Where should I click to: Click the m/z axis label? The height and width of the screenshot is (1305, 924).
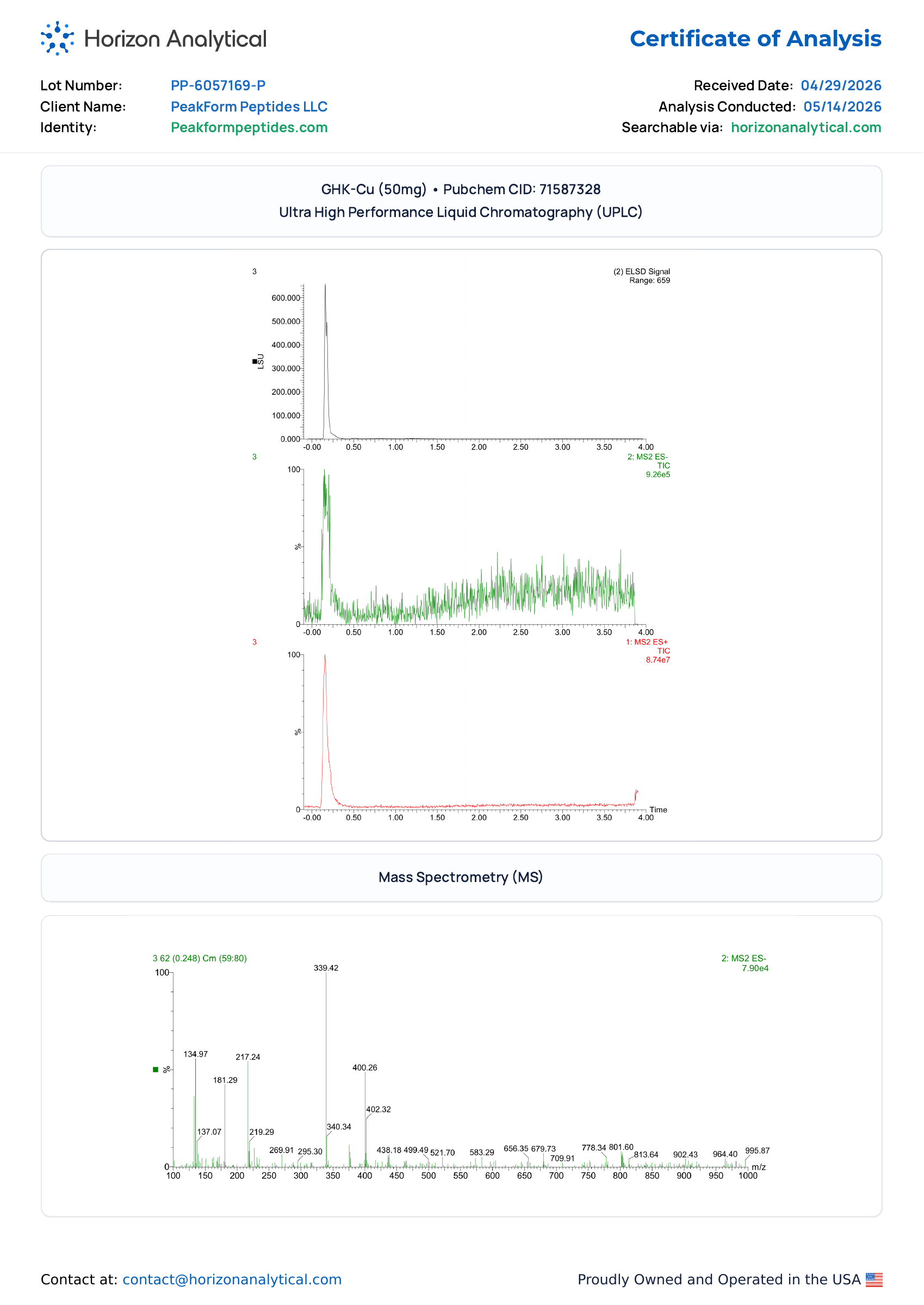point(759,1167)
